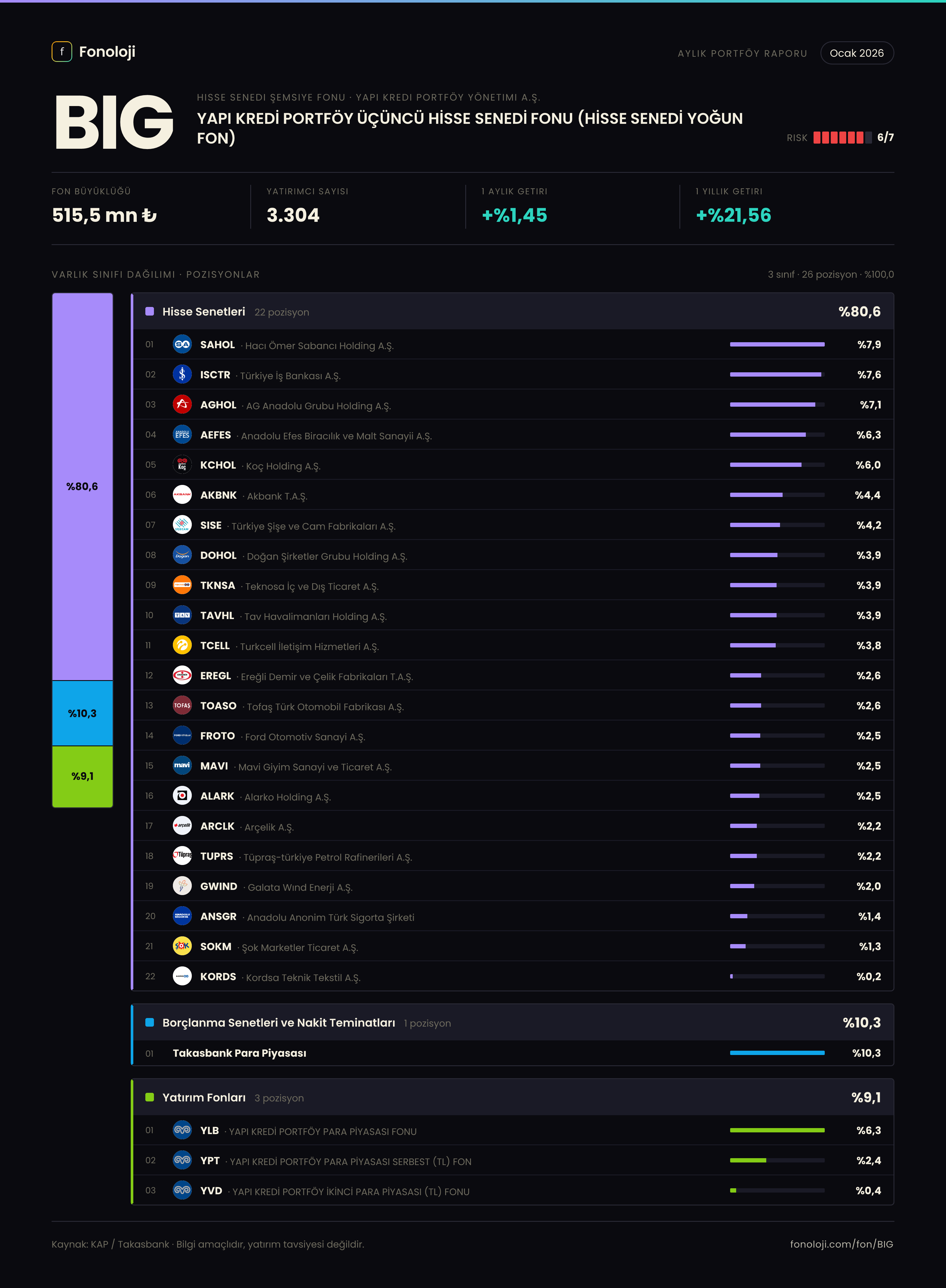946x1288 pixels.
Task: Click the Takasbank Para Piyasası row name
Action: tap(239, 1053)
